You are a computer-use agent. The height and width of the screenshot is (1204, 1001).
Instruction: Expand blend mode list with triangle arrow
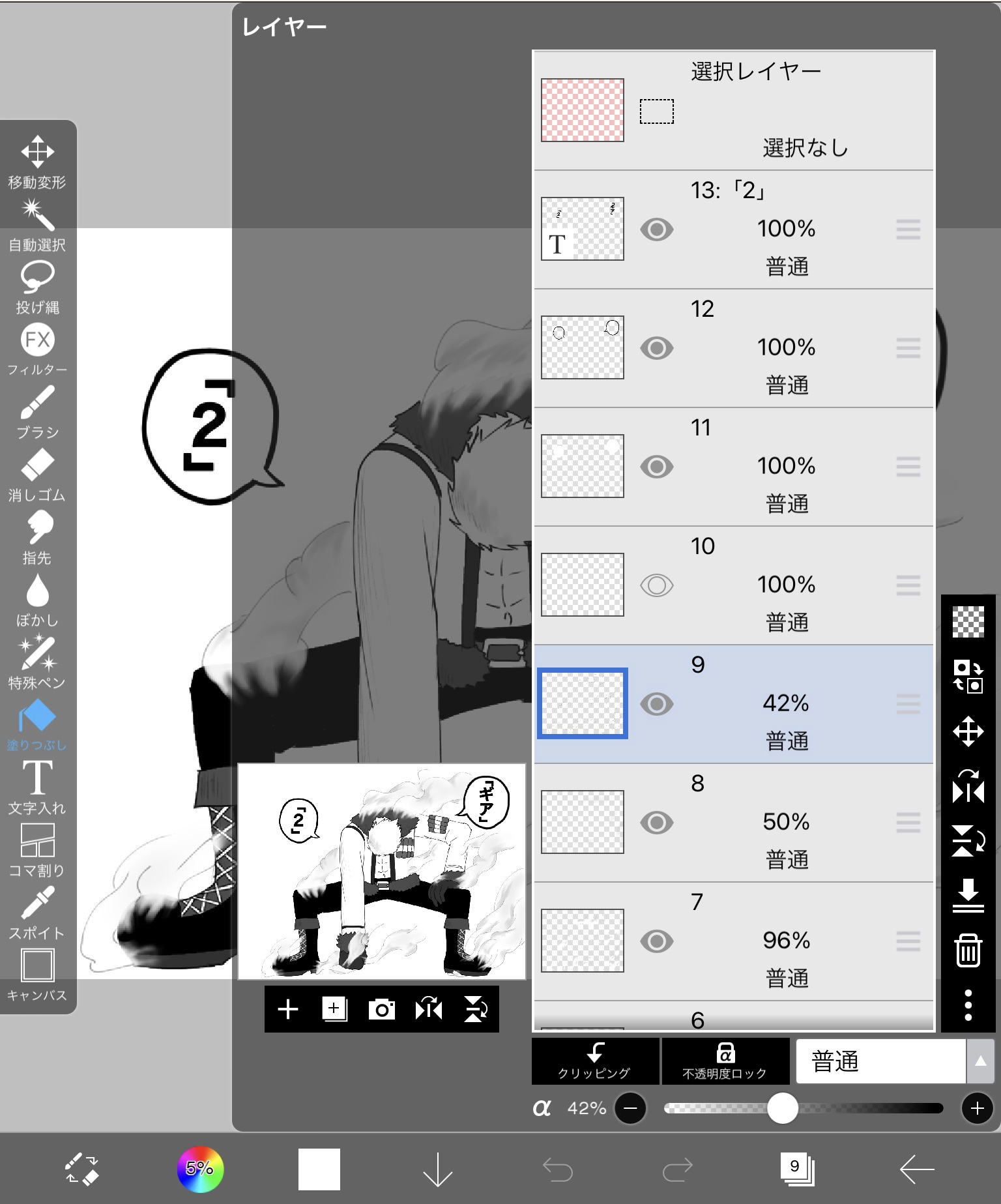point(980,1061)
